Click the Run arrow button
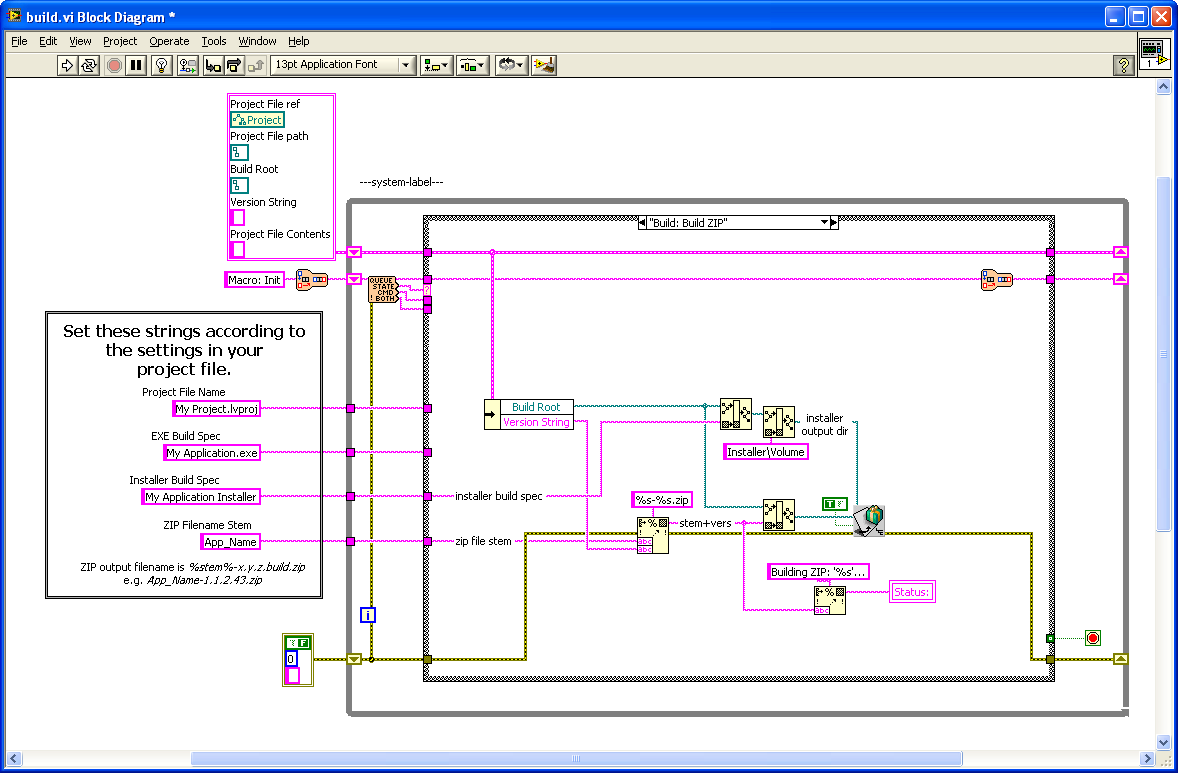The width and height of the screenshot is (1178, 773). pos(67,65)
